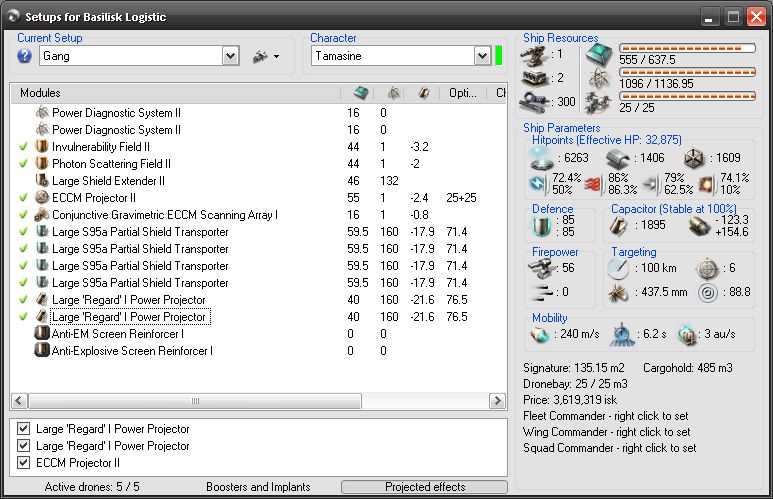Open the Active drones: 5 / 5 tab
This screenshot has height=499, width=773.
(92, 487)
